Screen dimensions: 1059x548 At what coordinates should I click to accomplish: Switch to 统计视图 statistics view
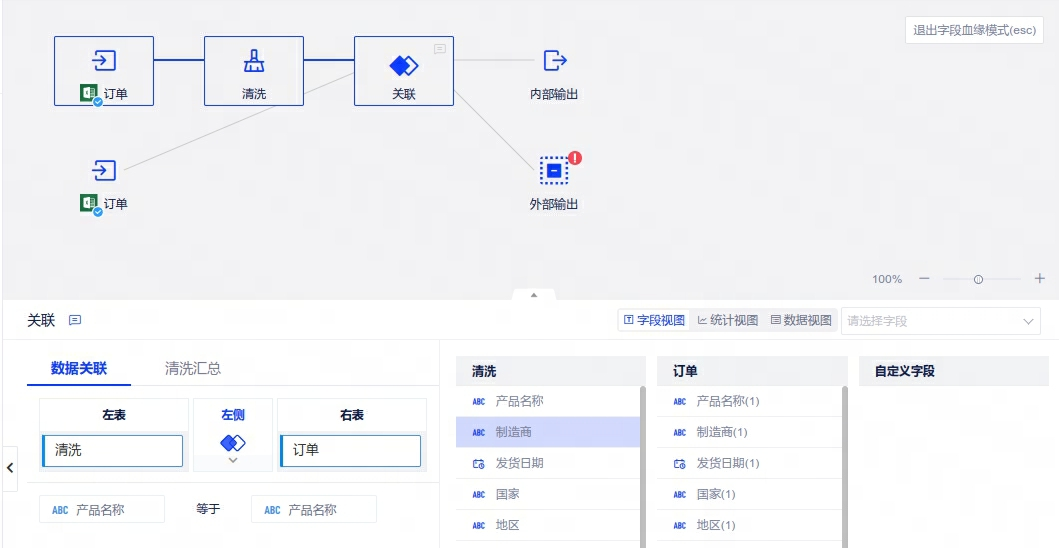pos(727,321)
